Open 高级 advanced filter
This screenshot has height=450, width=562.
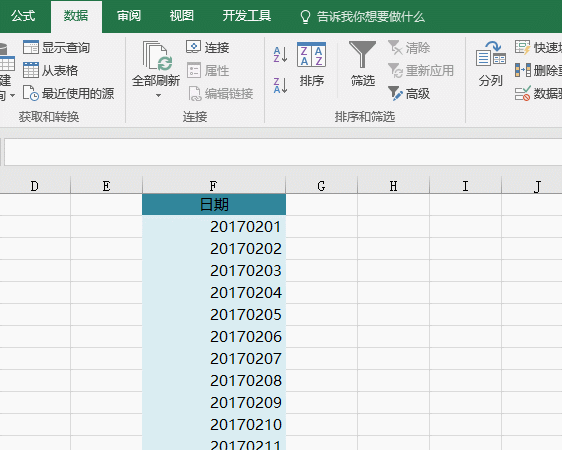(409, 94)
